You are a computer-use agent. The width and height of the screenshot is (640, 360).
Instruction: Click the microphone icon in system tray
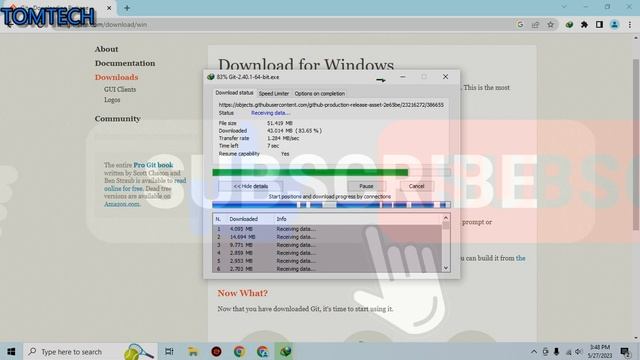point(556,351)
